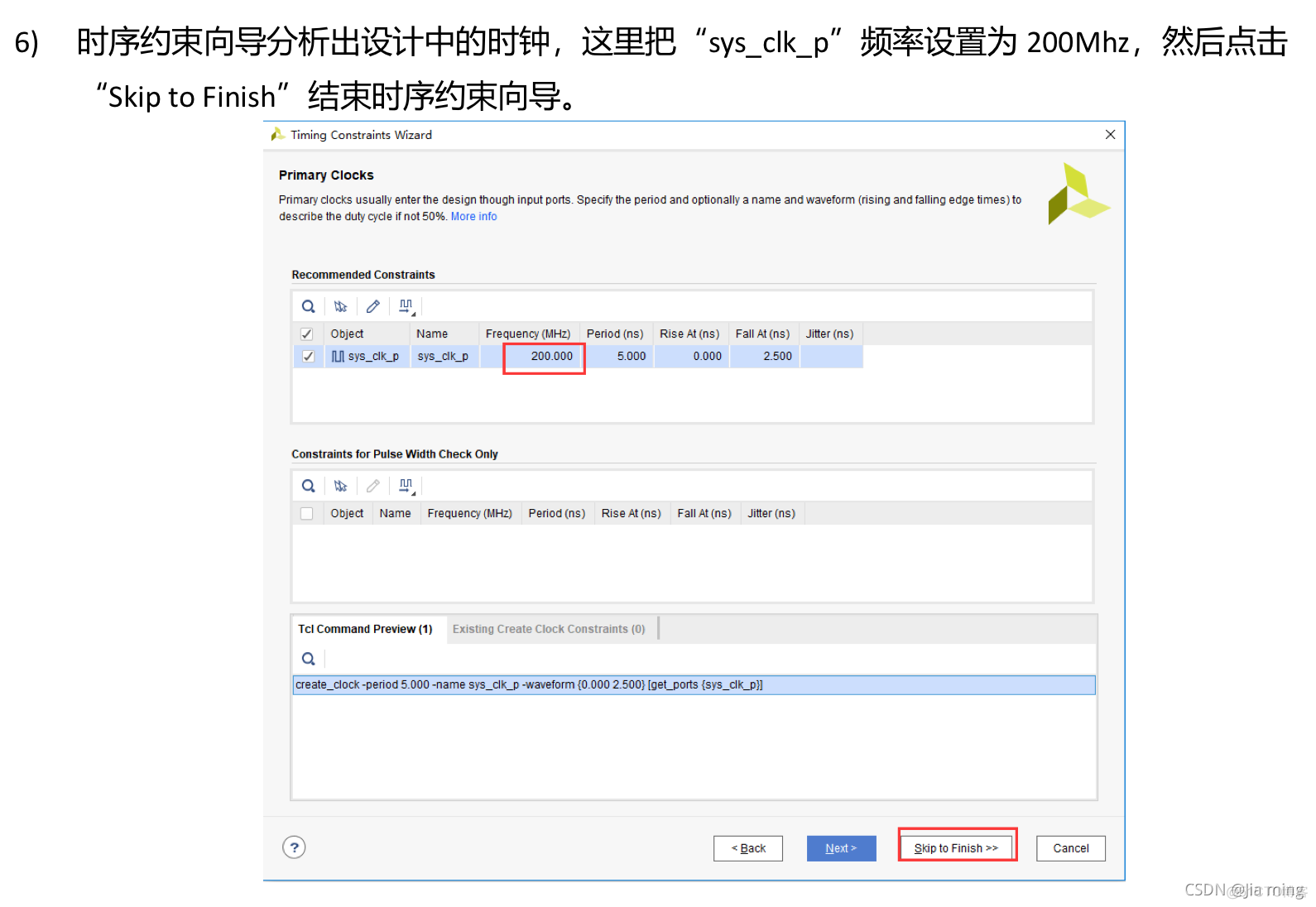
Task: Click Period (ns) header in Pulse Width table
Action: tap(557, 513)
